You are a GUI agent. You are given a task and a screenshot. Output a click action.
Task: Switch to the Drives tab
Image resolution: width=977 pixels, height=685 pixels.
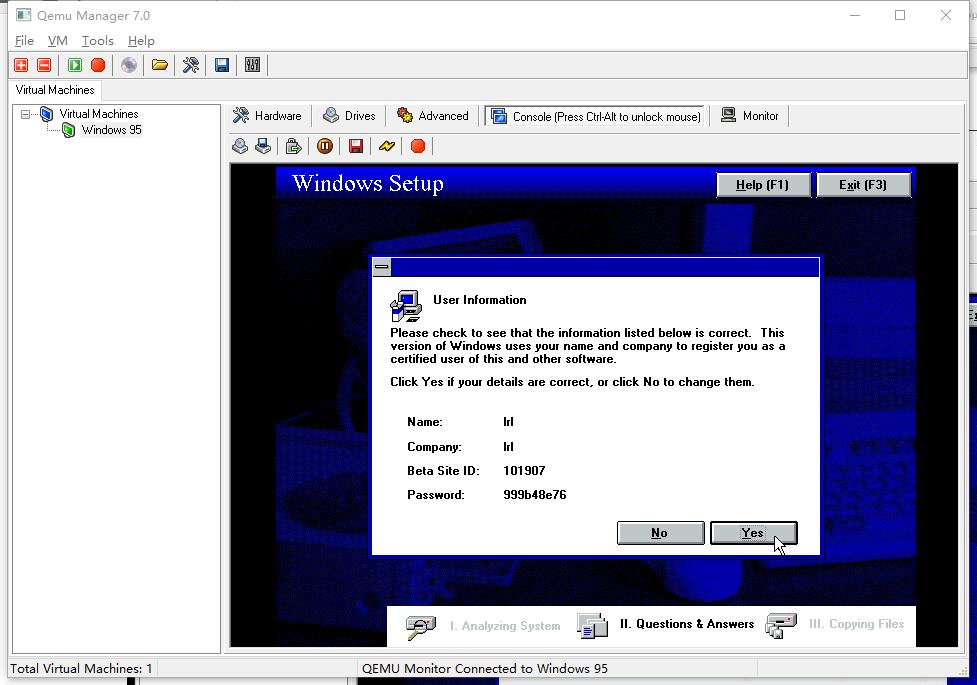coord(349,116)
